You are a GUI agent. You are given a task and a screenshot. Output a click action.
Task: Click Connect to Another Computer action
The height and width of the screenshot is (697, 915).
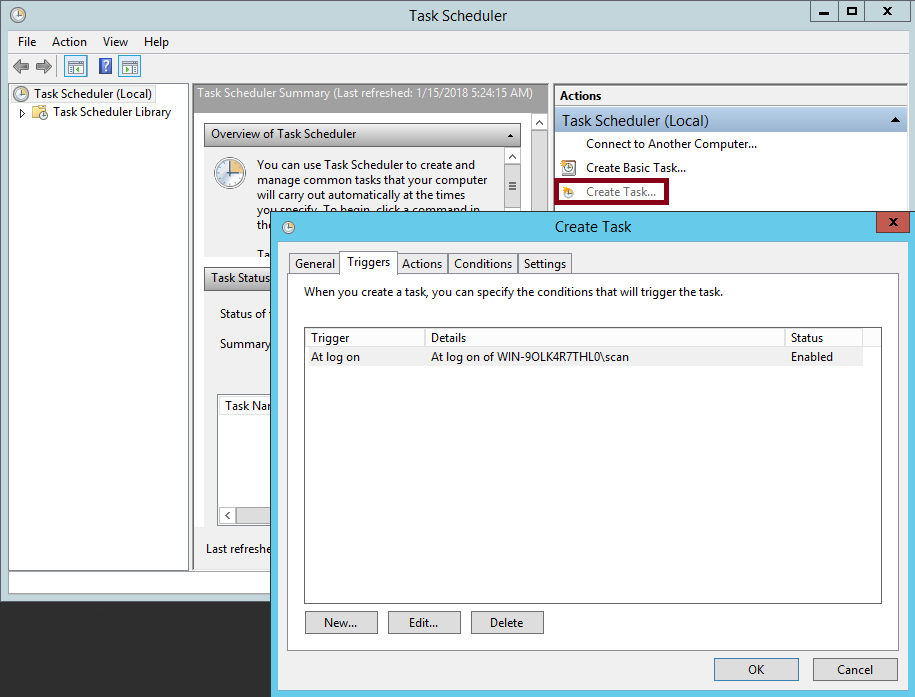671,144
